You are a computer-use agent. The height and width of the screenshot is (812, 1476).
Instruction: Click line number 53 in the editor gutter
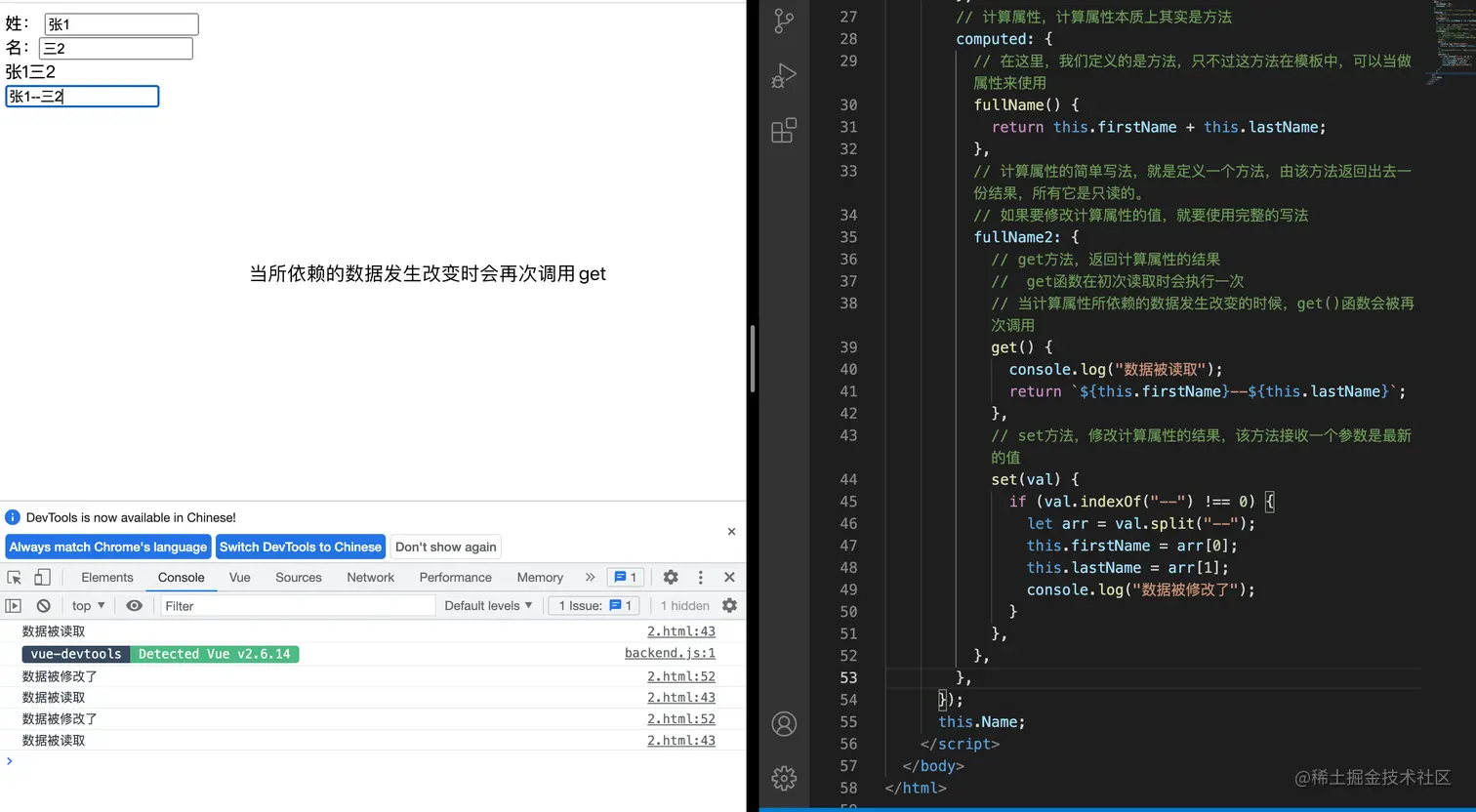point(848,678)
